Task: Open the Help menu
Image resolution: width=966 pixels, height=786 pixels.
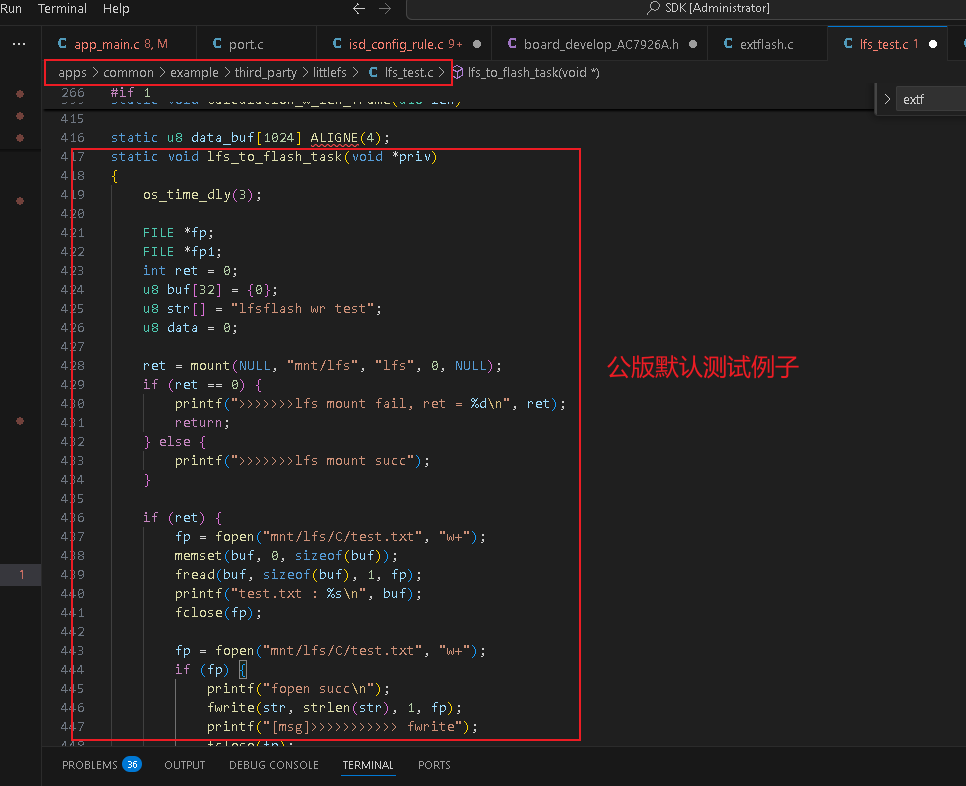Action: coord(116,9)
